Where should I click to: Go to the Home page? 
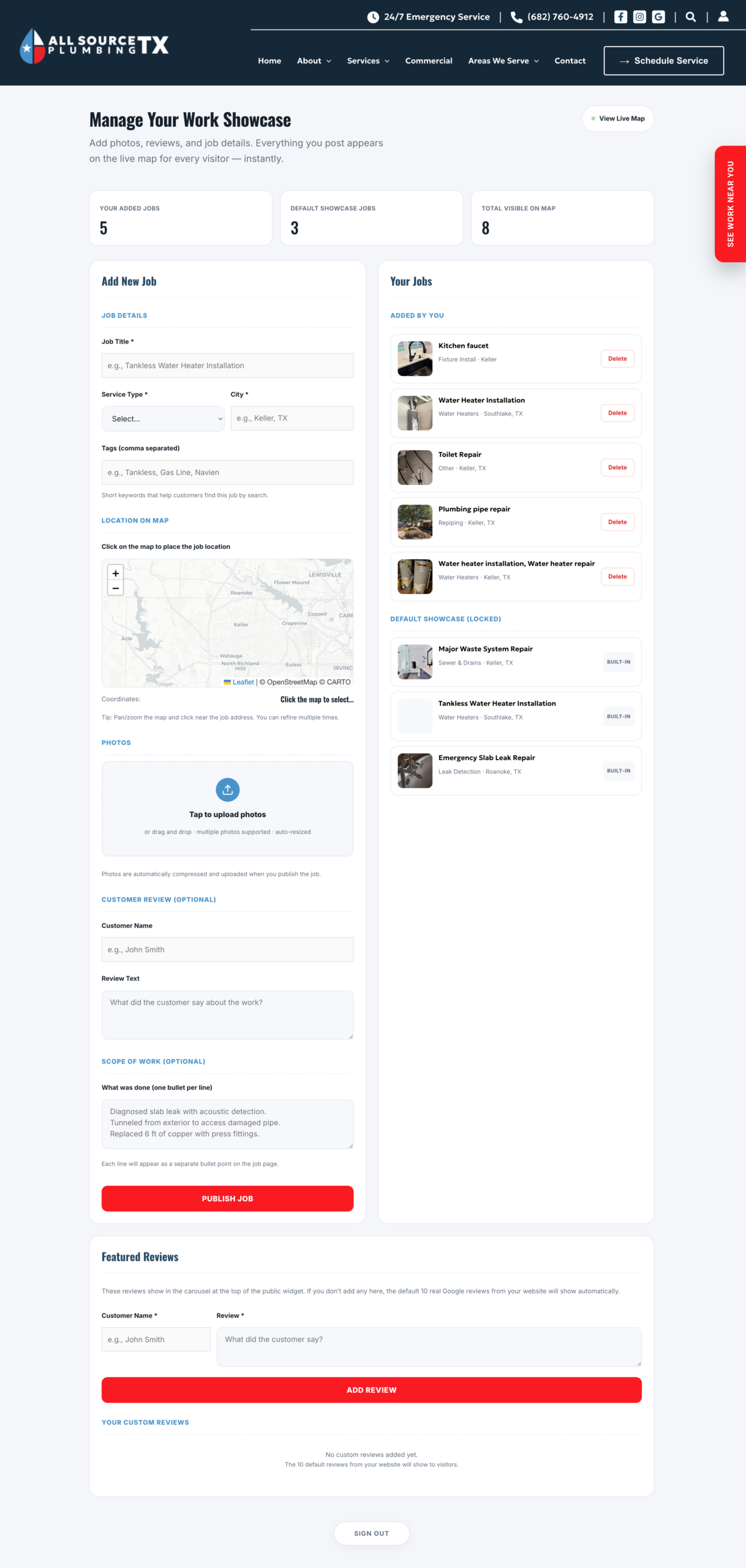point(269,61)
